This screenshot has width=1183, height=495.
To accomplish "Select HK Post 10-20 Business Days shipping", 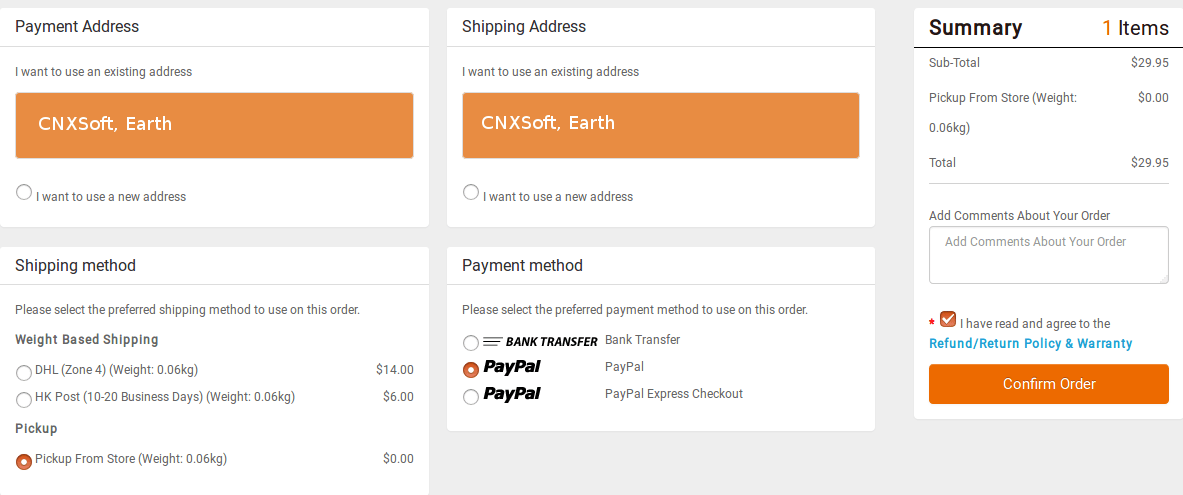I will 23,400.
